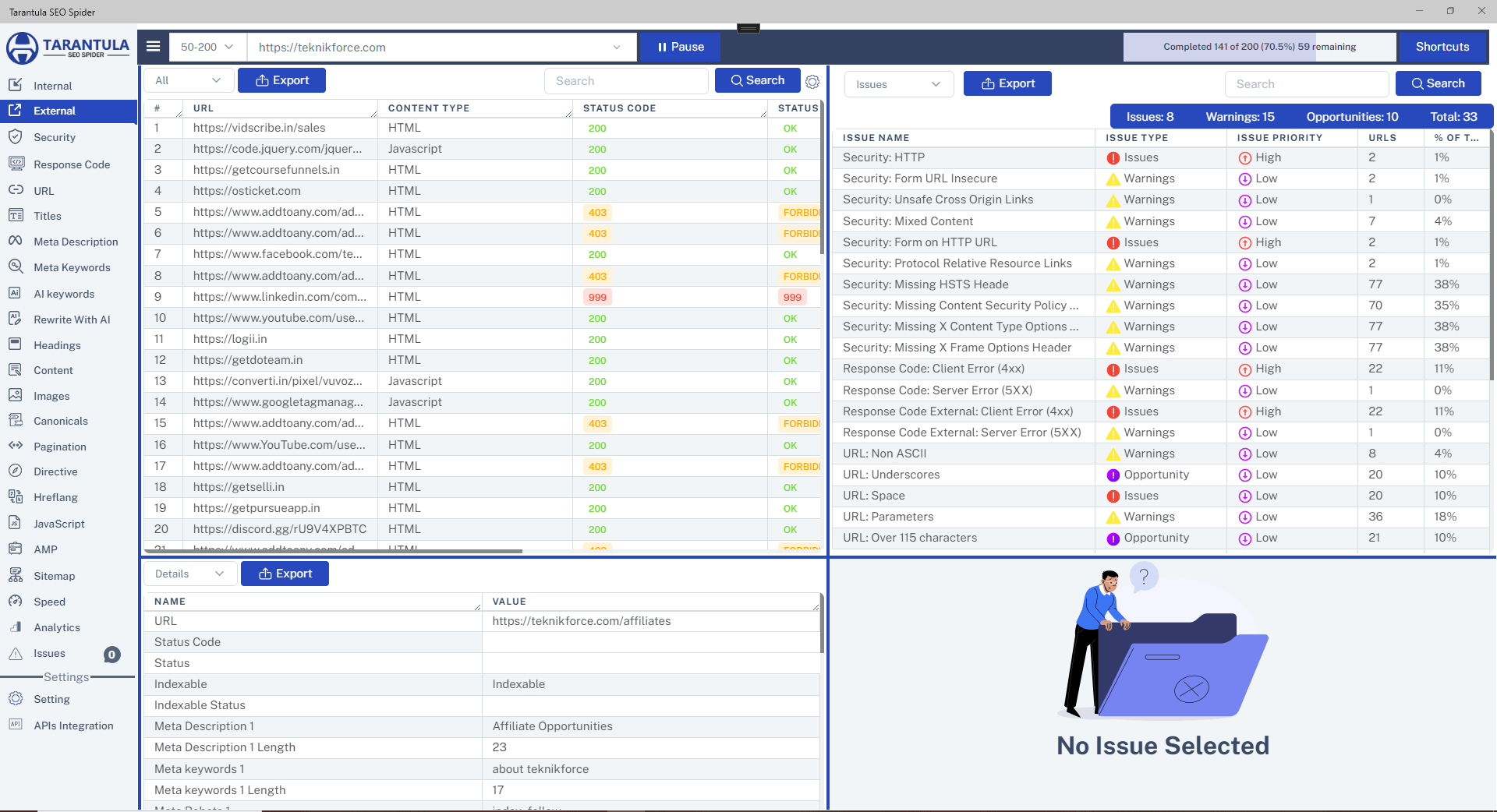Viewport: 1497px width, 812px height.
Task: Expand the URL history dropdown arrow
Action: [617, 47]
